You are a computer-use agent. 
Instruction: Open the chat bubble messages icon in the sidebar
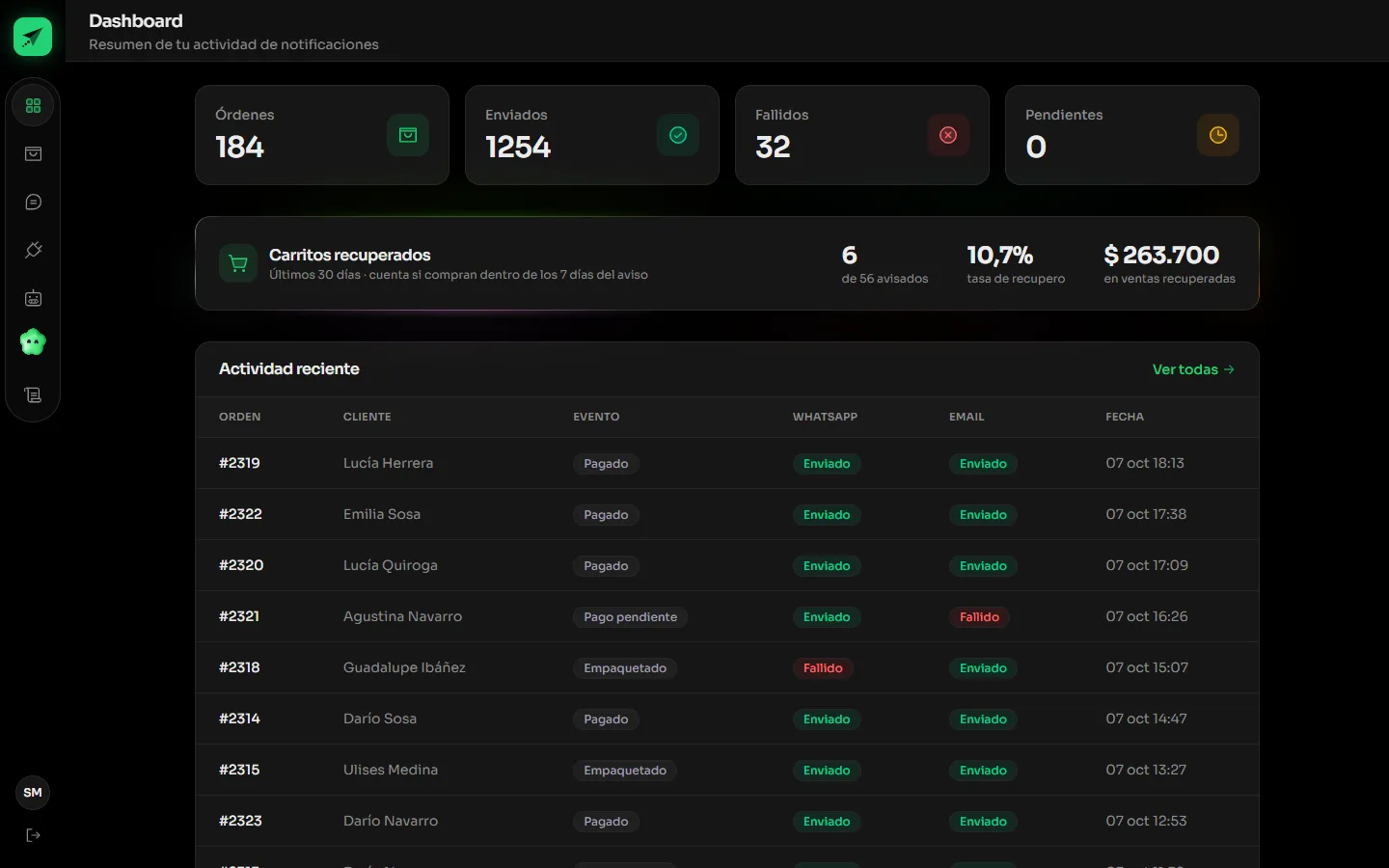[x=33, y=202]
